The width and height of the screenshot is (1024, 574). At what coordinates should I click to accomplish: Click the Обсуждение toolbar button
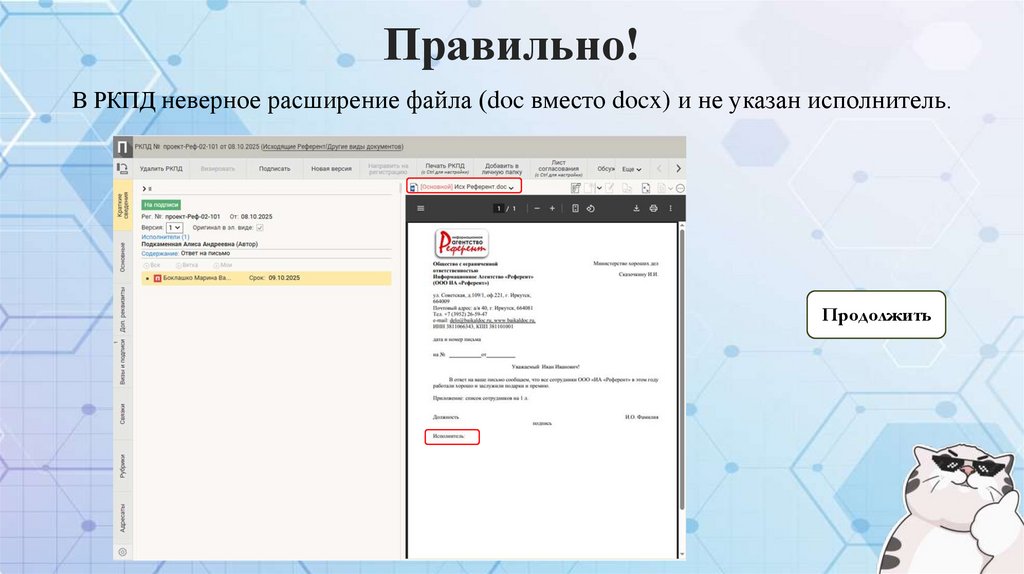[x=605, y=168]
